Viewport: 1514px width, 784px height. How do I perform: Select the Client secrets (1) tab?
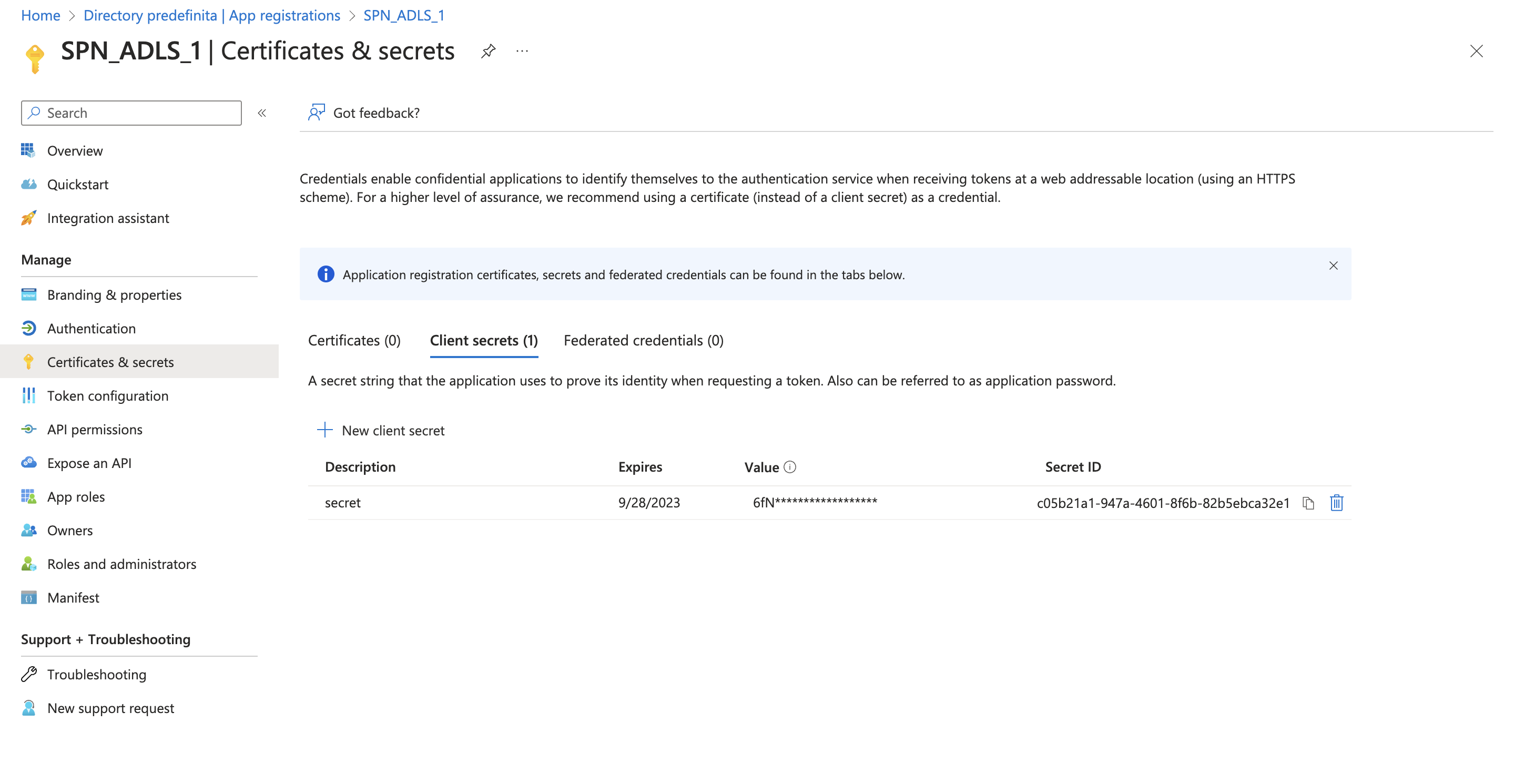pyautogui.click(x=484, y=340)
